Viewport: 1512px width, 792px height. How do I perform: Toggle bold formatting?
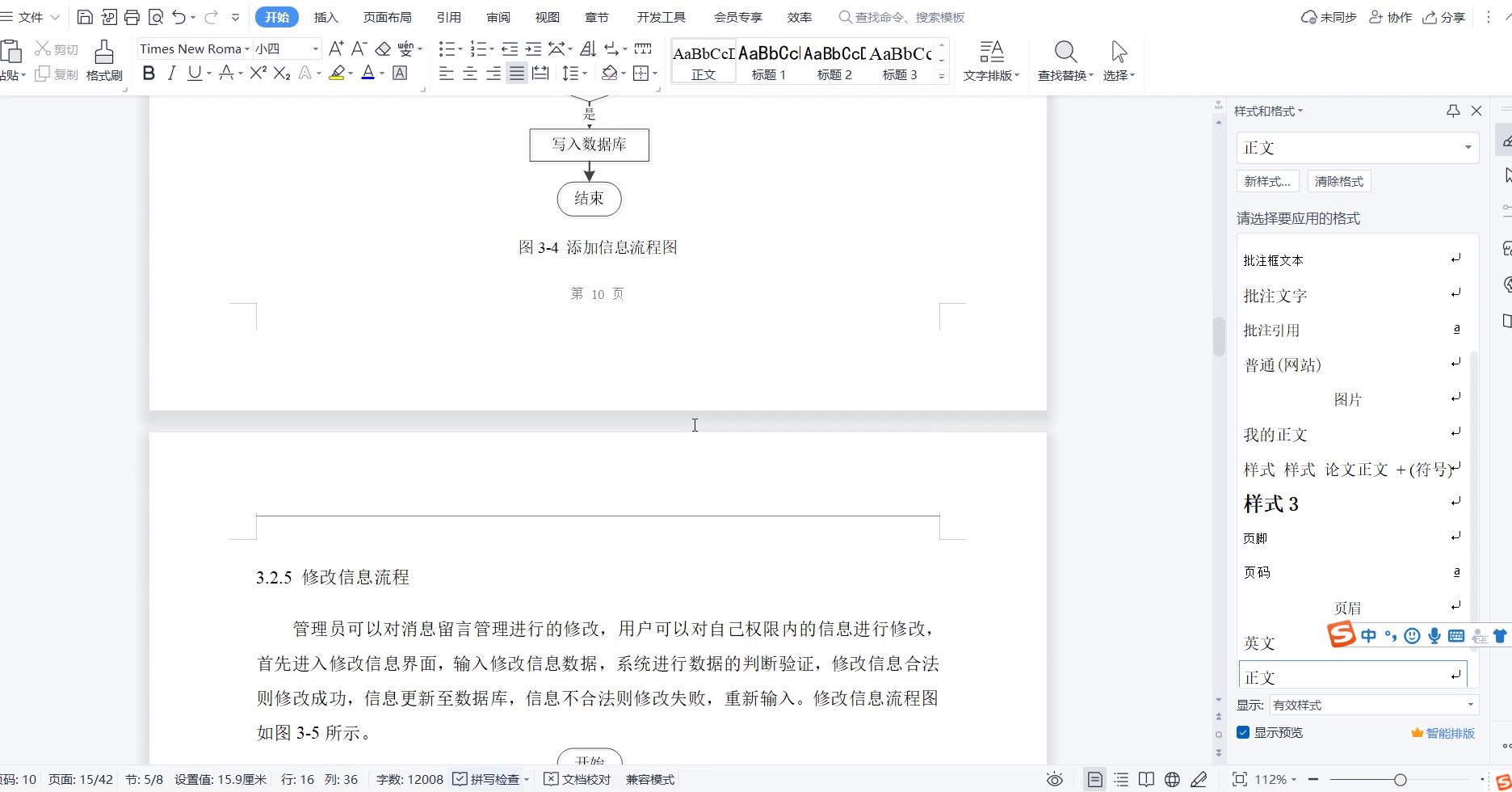pos(149,74)
